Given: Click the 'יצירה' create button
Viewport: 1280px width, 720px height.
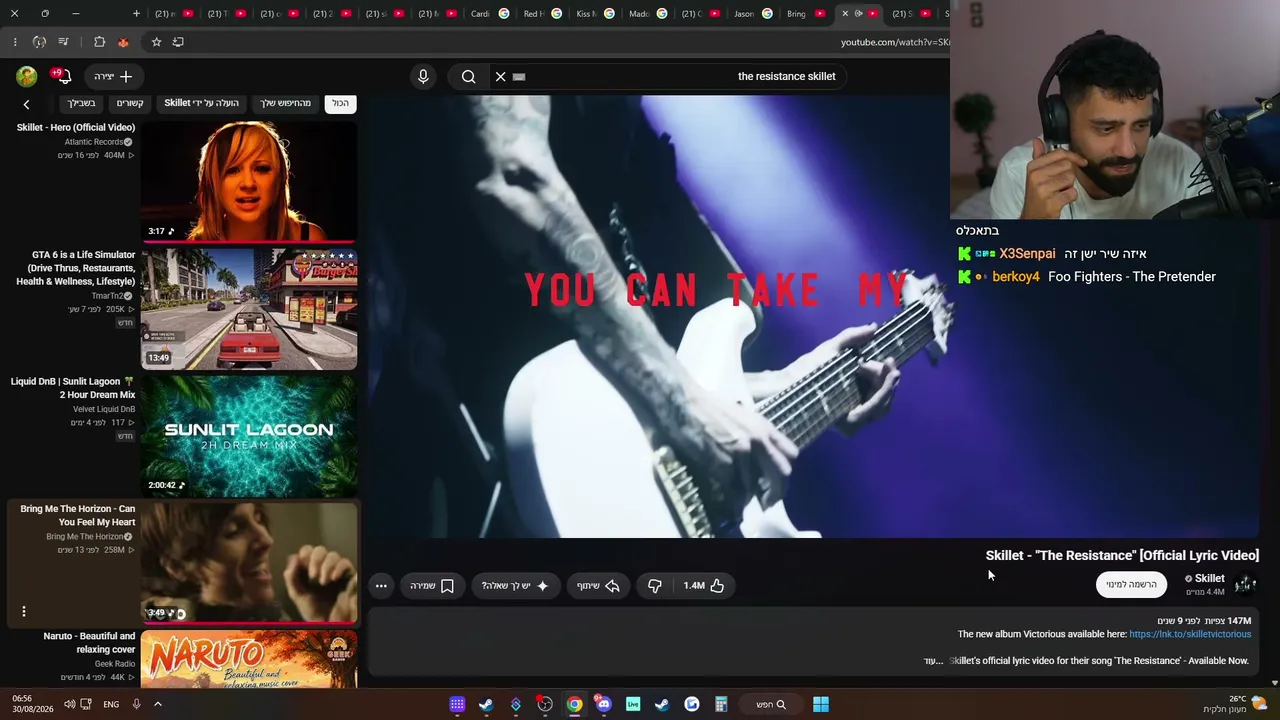Looking at the screenshot, I should click(x=113, y=76).
